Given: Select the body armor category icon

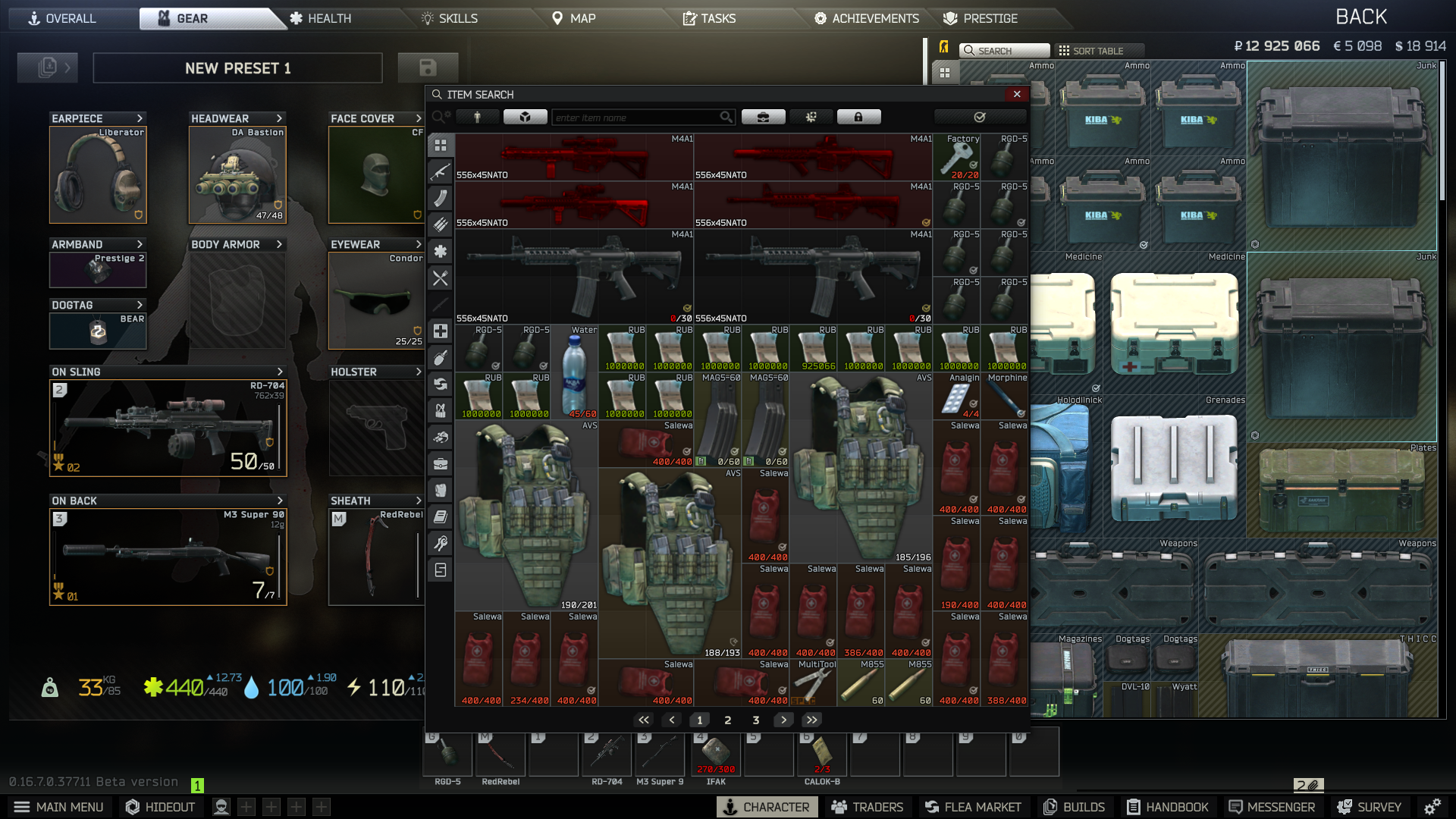Looking at the screenshot, I should pyautogui.click(x=440, y=490).
